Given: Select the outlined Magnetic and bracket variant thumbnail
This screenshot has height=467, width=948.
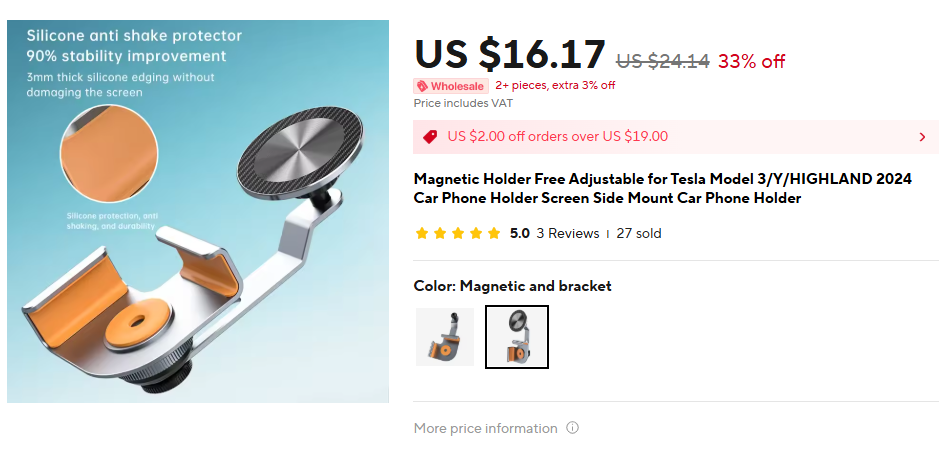Looking at the screenshot, I should [517, 337].
